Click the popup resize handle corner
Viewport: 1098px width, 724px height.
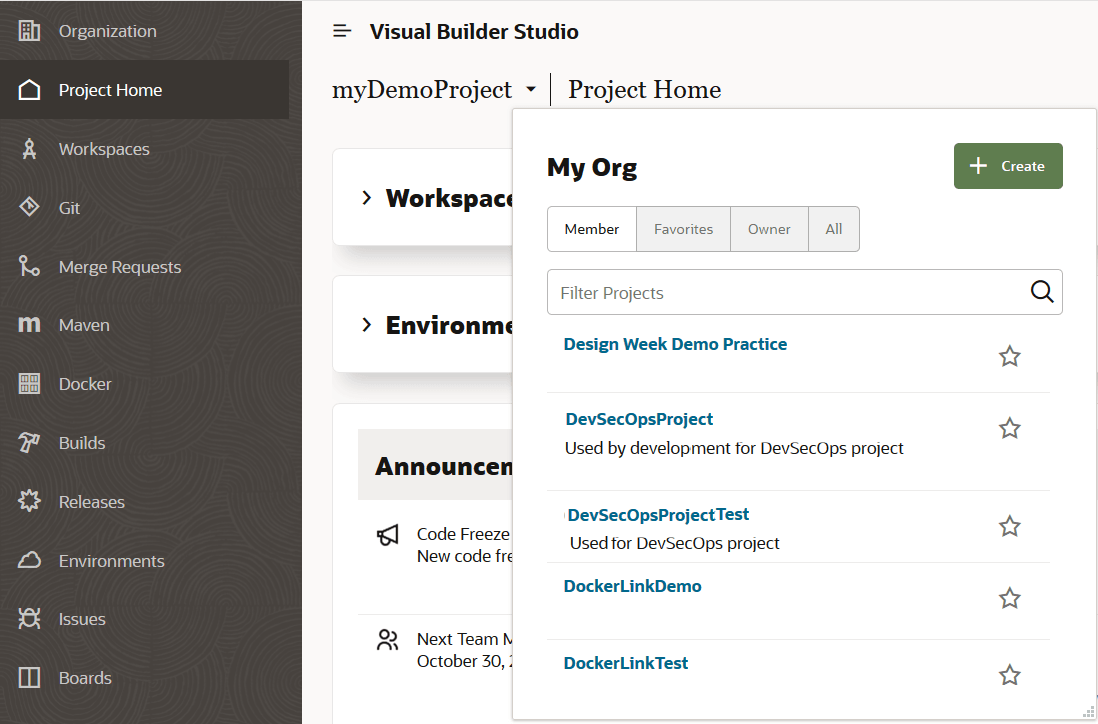[1087, 714]
